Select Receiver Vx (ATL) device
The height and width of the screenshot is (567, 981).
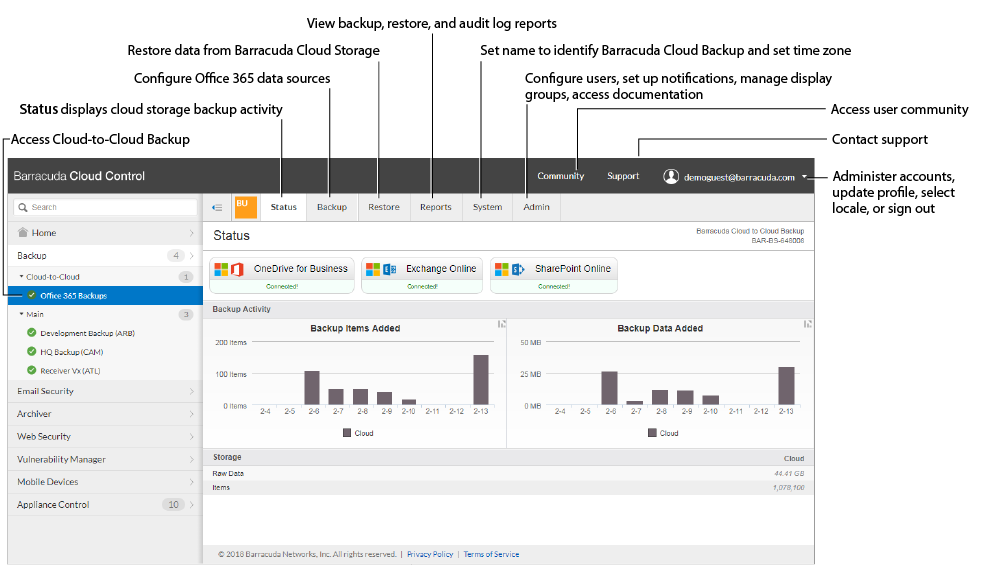pyautogui.click(x=70, y=371)
